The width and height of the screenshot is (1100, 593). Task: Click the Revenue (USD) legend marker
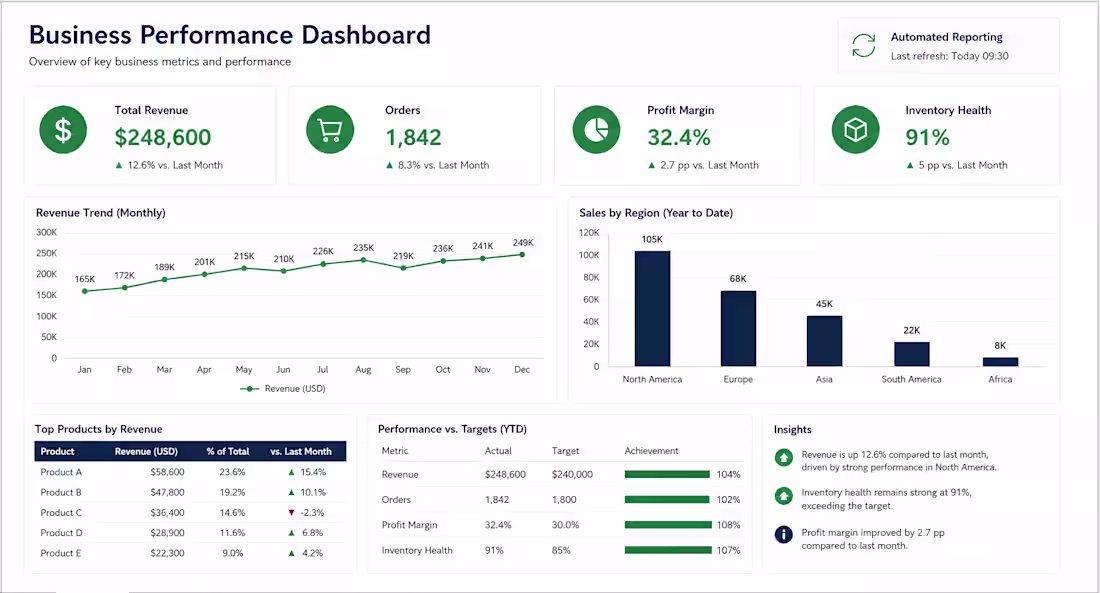point(250,389)
